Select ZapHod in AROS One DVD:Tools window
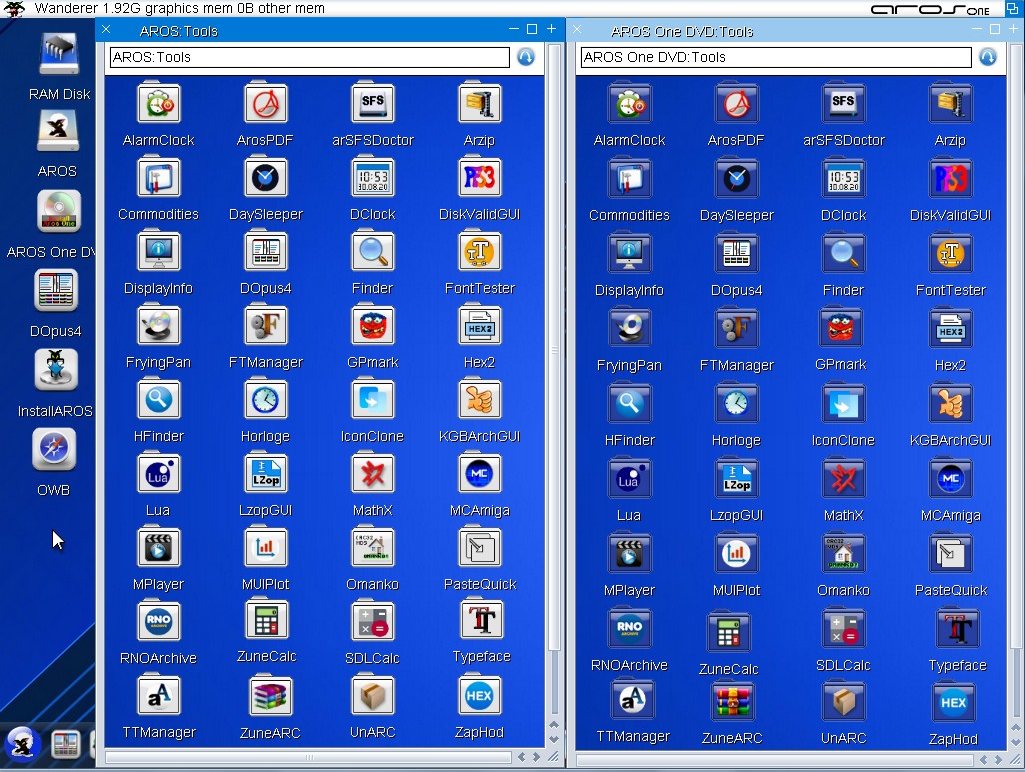The width and height of the screenshot is (1025, 772). pyautogui.click(x=953, y=702)
